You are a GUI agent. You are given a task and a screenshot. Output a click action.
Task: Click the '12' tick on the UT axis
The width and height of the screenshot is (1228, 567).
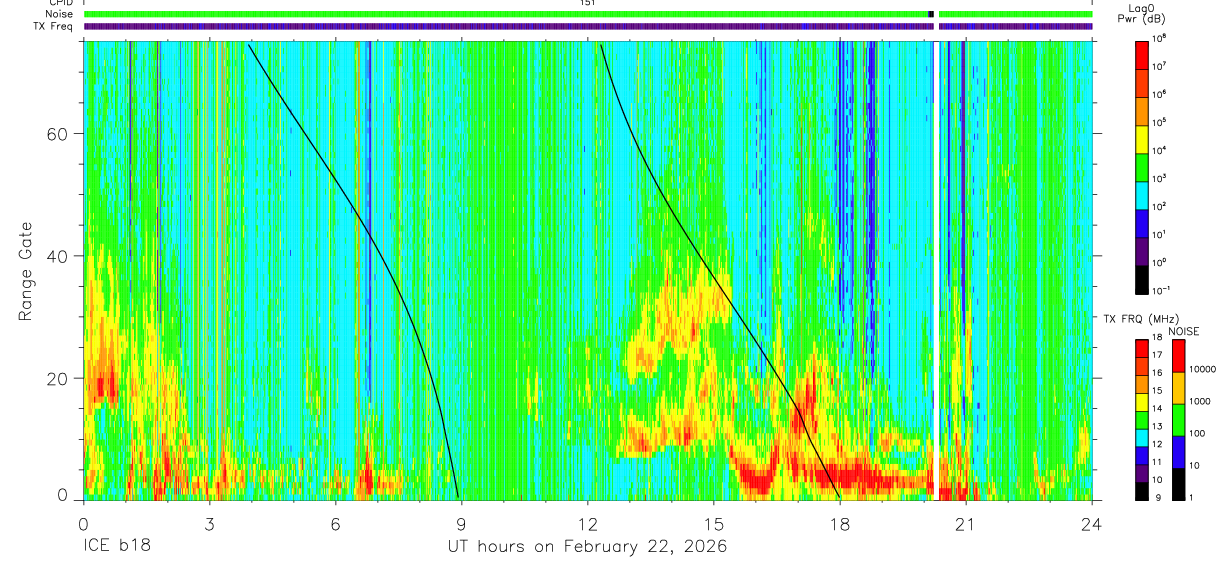[x=588, y=523]
